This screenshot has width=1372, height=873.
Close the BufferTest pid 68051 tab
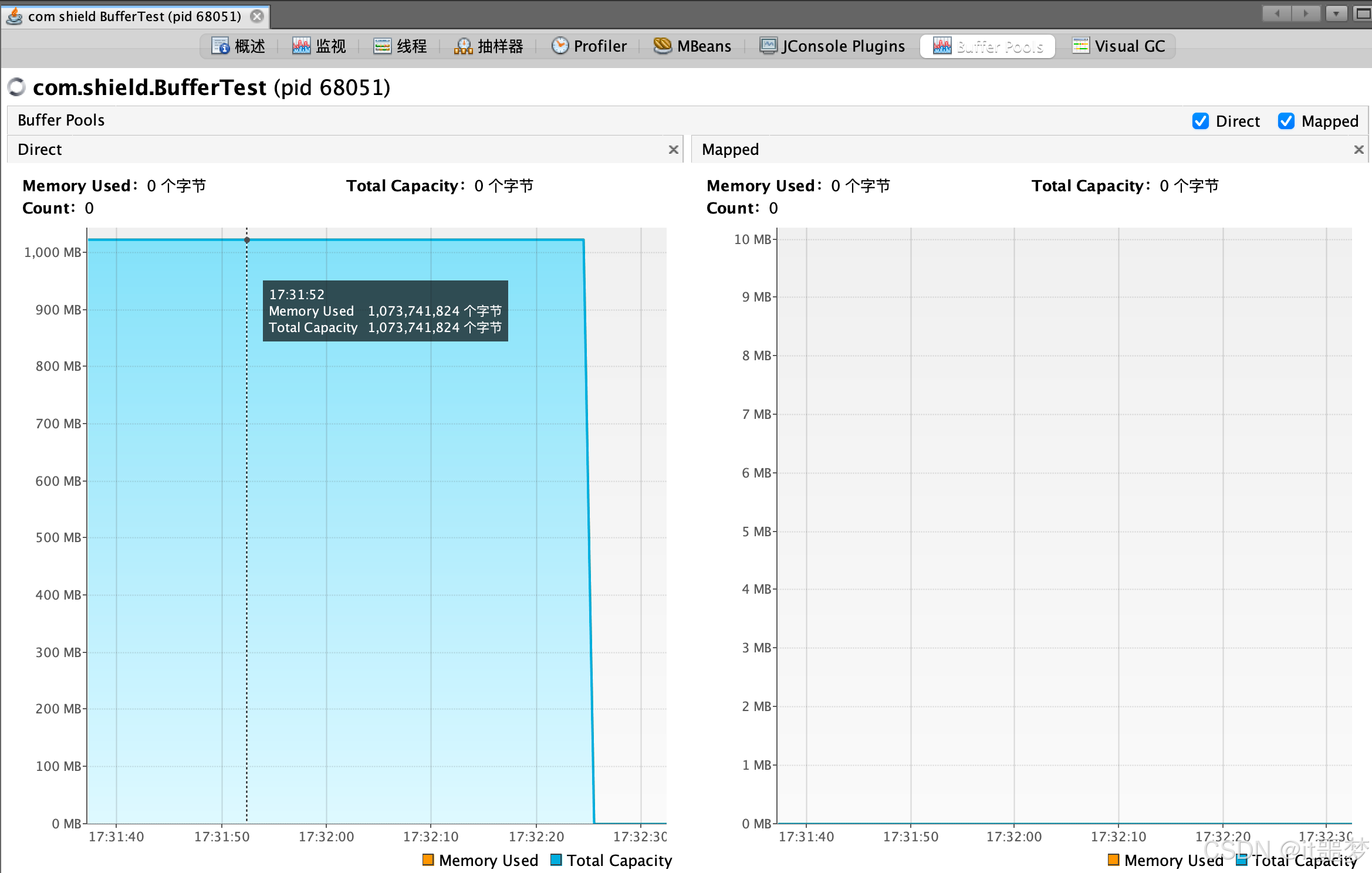[257, 16]
